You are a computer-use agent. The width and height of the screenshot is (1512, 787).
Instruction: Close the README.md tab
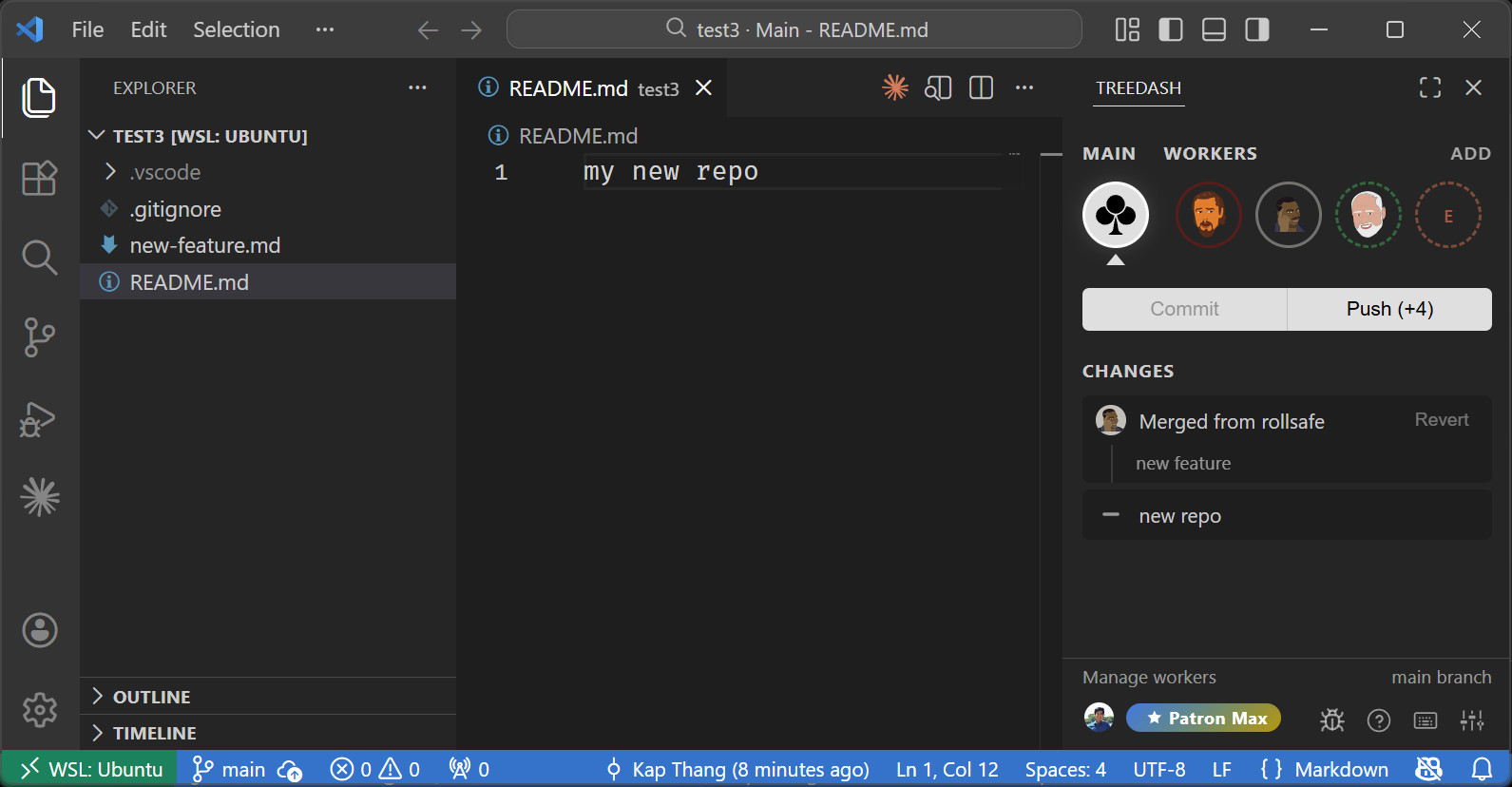point(703,87)
